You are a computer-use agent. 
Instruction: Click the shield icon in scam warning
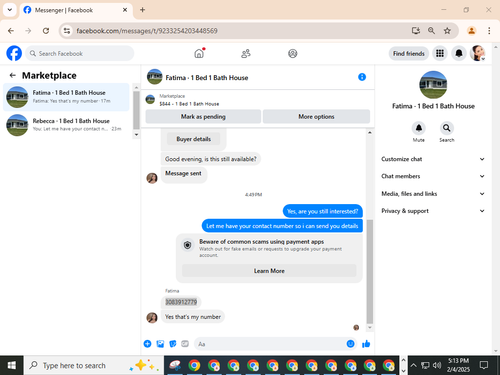click(x=188, y=245)
